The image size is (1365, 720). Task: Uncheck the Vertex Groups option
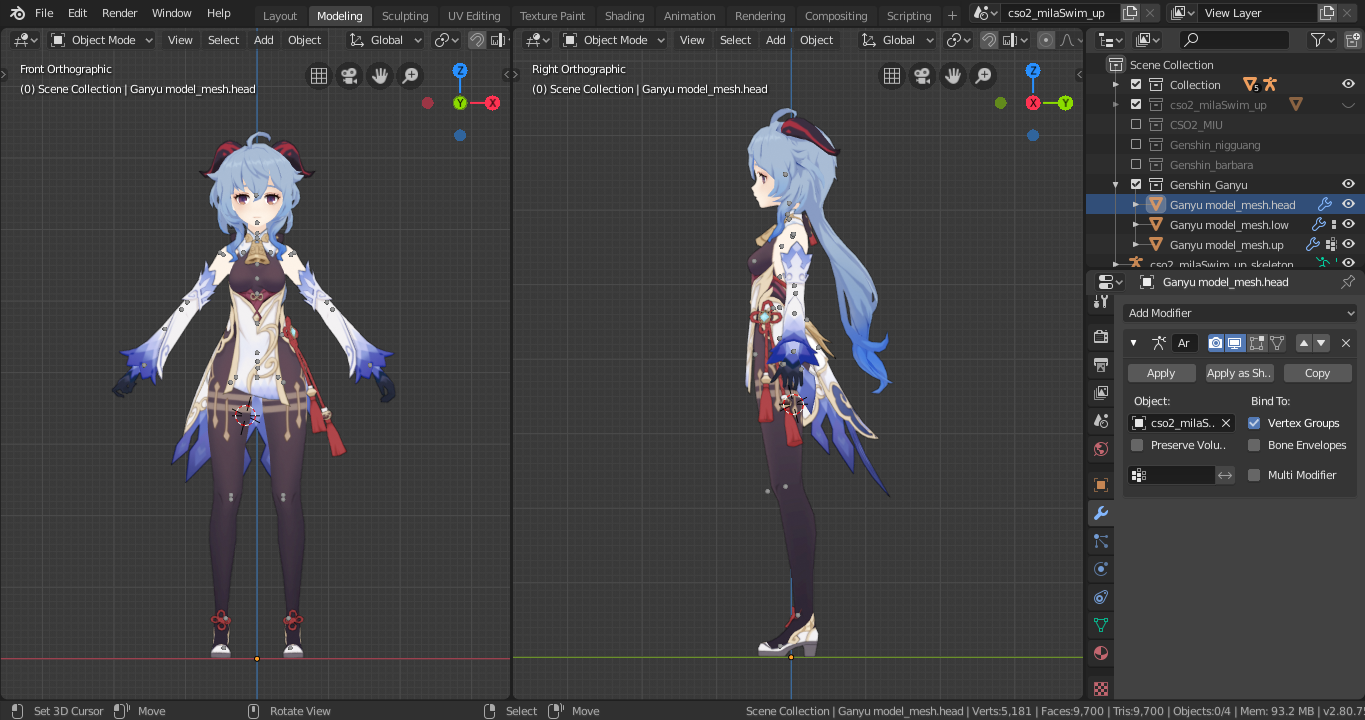1254,423
